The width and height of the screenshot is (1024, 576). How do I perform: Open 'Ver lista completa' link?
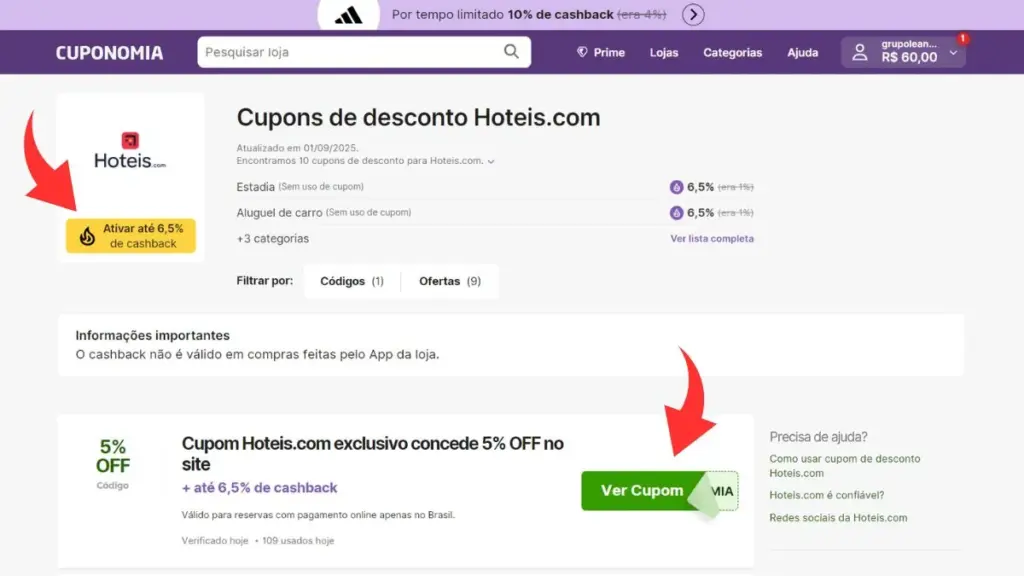coord(712,239)
